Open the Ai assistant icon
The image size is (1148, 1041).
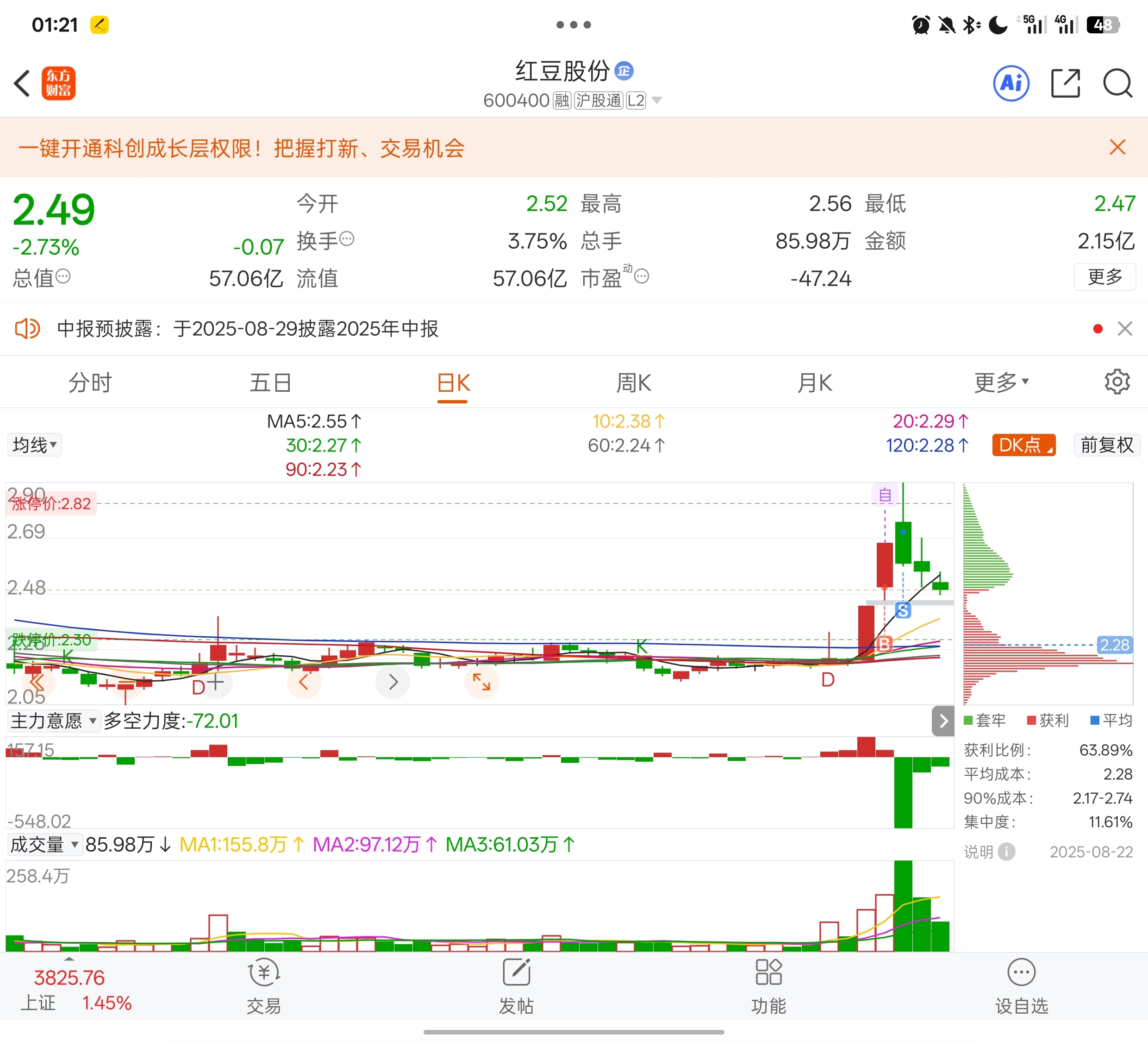click(1011, 83)
